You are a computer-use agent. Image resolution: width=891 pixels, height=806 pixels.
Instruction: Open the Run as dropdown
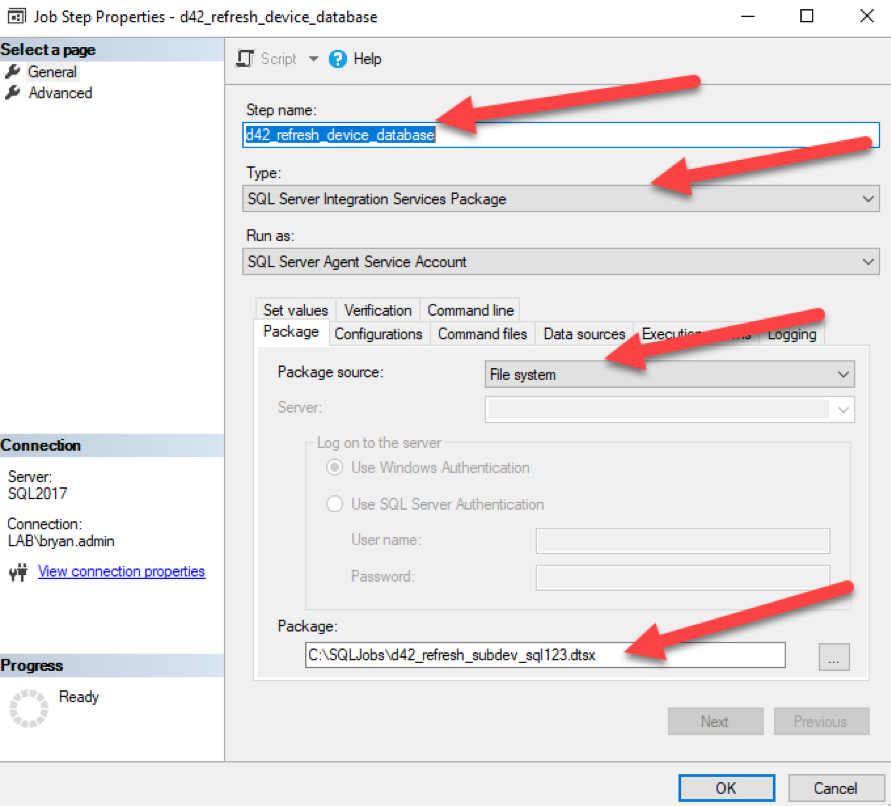867,262
